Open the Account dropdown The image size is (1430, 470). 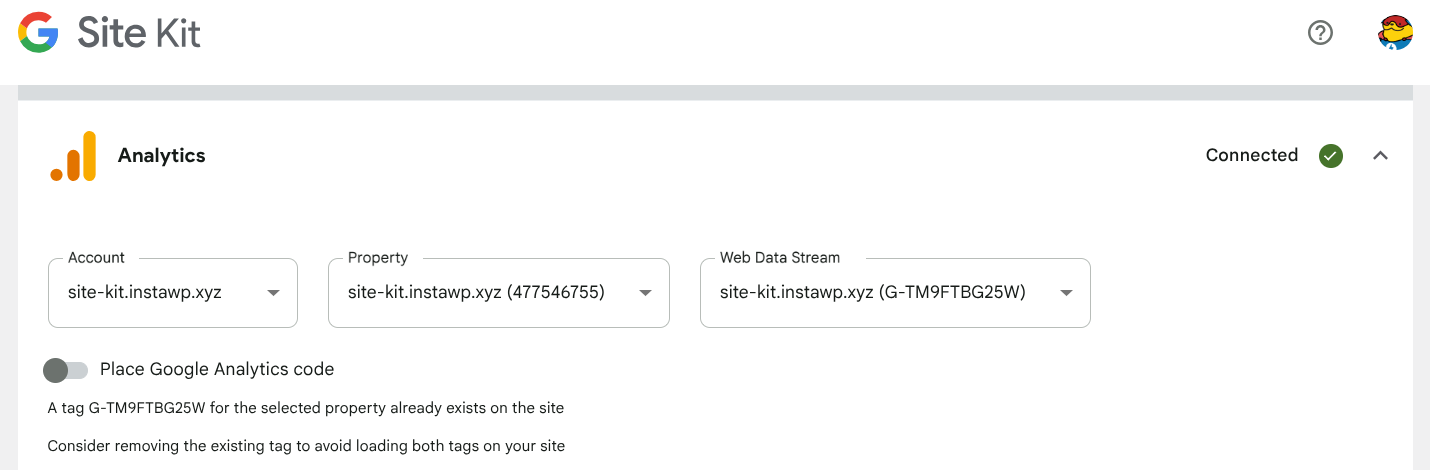[160, 293]
